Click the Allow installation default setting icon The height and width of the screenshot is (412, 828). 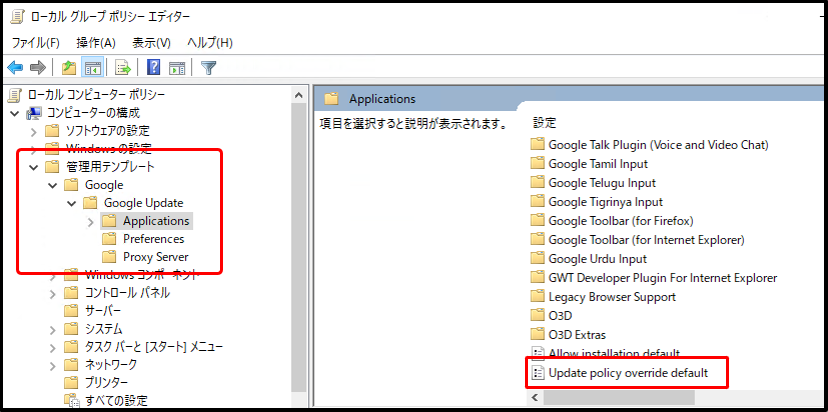(538, 353)
